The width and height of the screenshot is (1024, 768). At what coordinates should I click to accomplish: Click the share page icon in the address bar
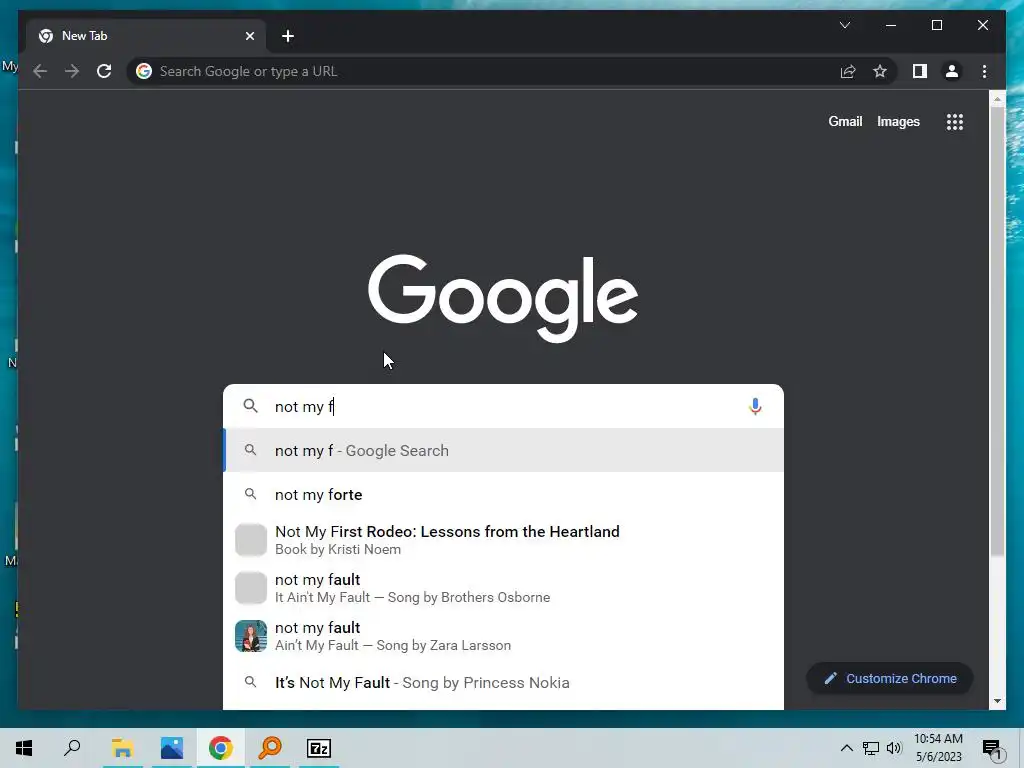[848, 71]
